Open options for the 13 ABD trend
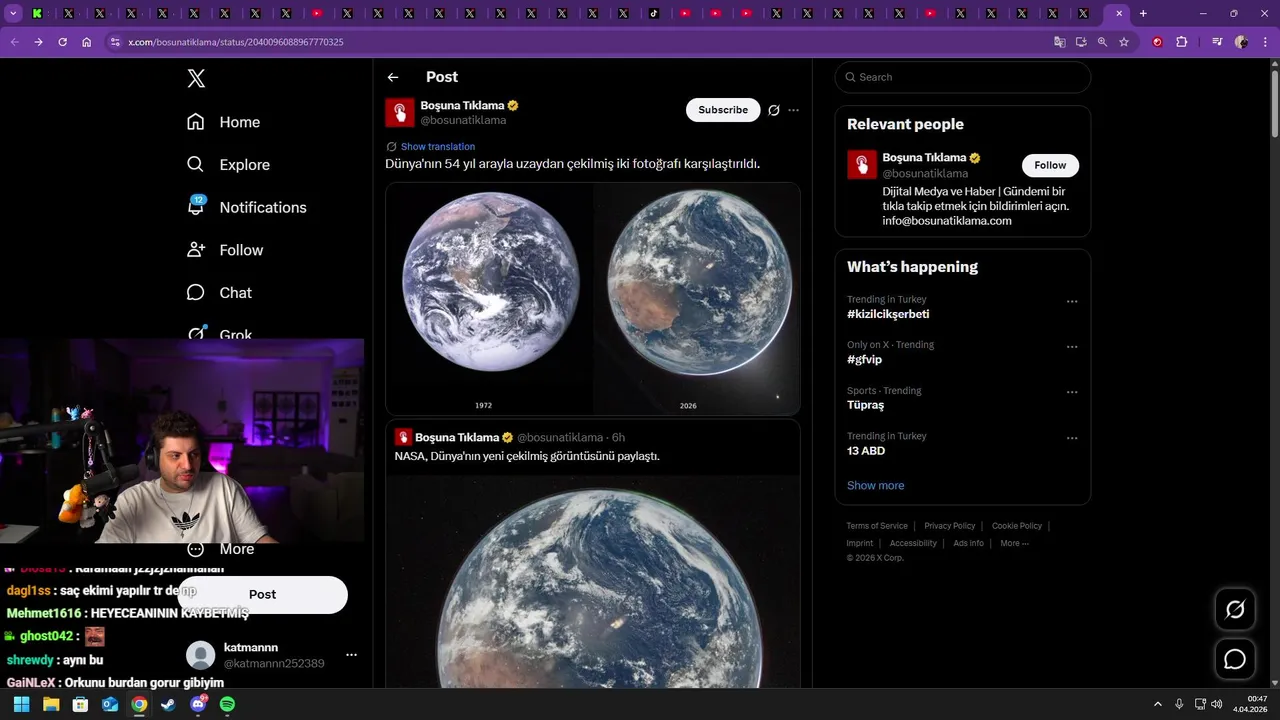The height and width of the screenshot is (720, 1280). point(1072,438)
